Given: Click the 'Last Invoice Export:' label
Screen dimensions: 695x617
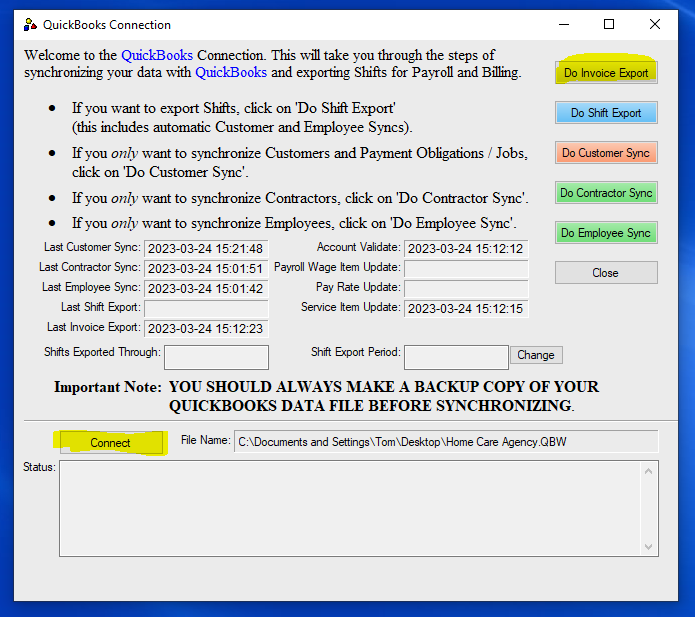Looking at the screenshot, I should coord(94,327).
